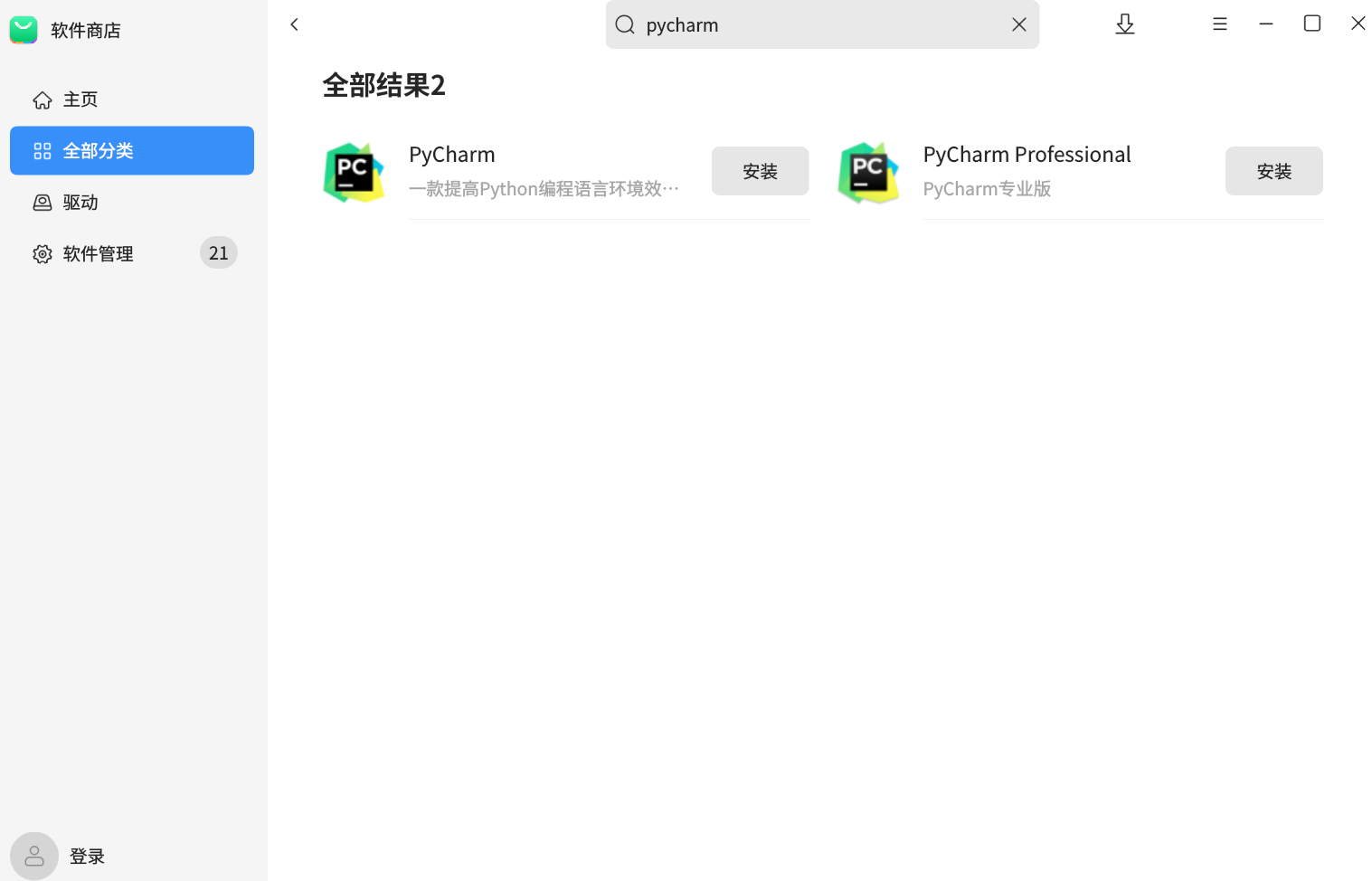Open the hamburger menu

coord(1220,24)
